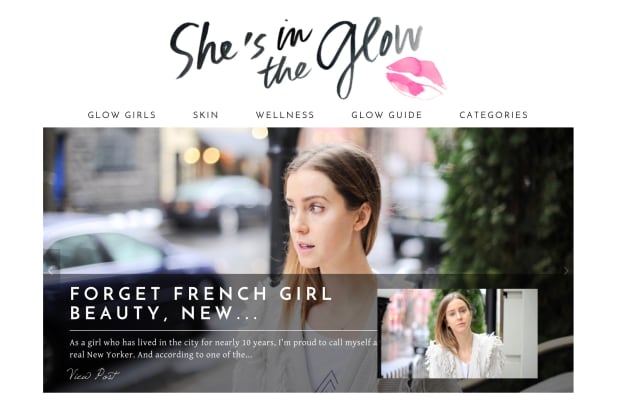Show the previous slide with left arrow
Viewport: 620px width, 406px height.
click(x=51, y=271)
